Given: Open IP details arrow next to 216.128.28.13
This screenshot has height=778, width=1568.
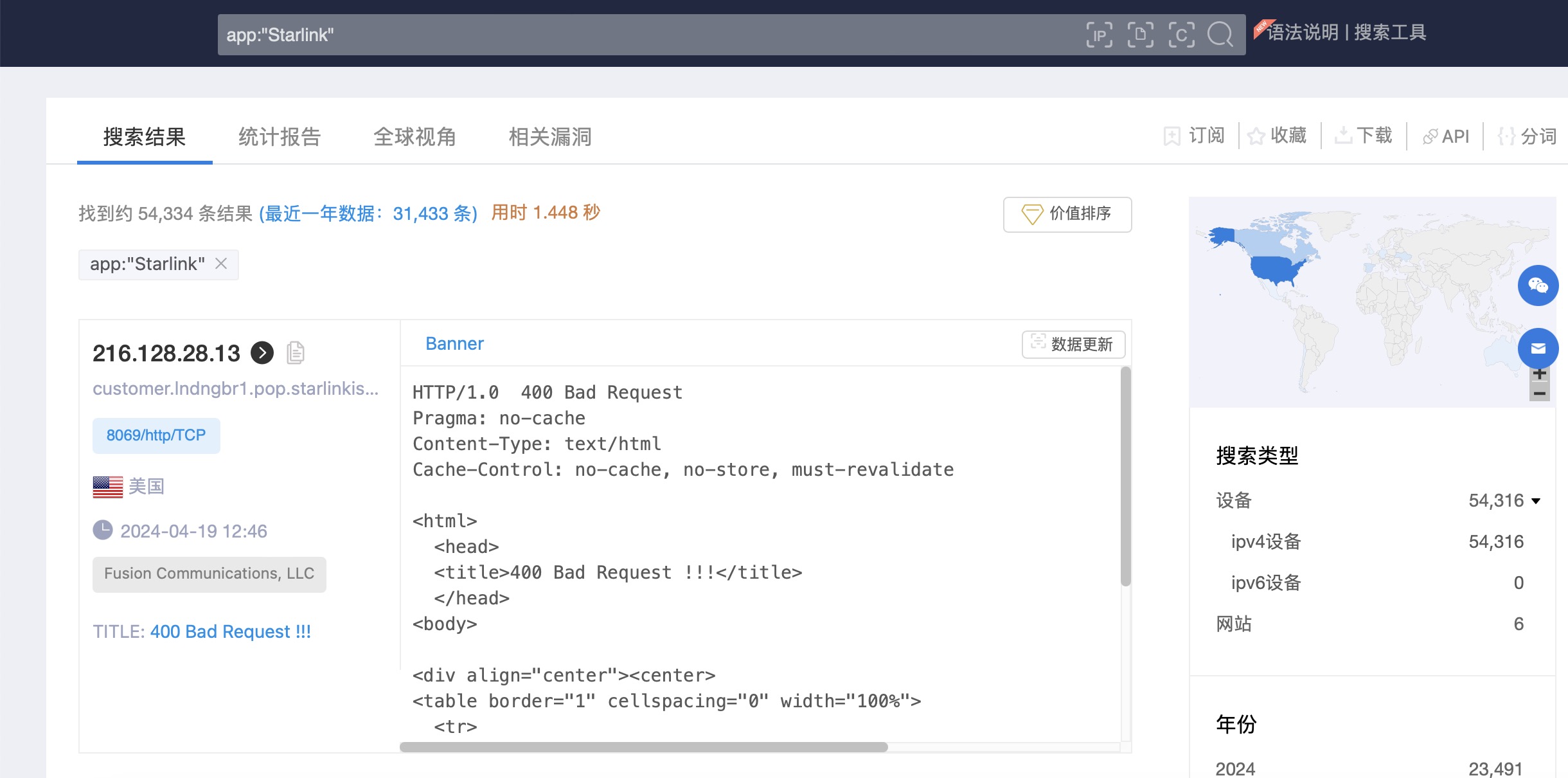Looking at the screenshot, I should point(262,353).
